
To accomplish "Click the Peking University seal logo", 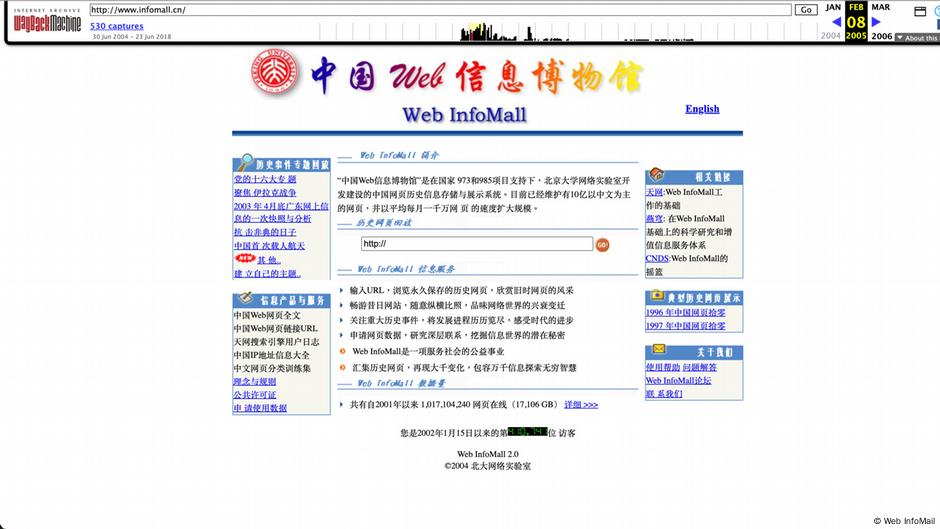I will [x=274, y=76].
